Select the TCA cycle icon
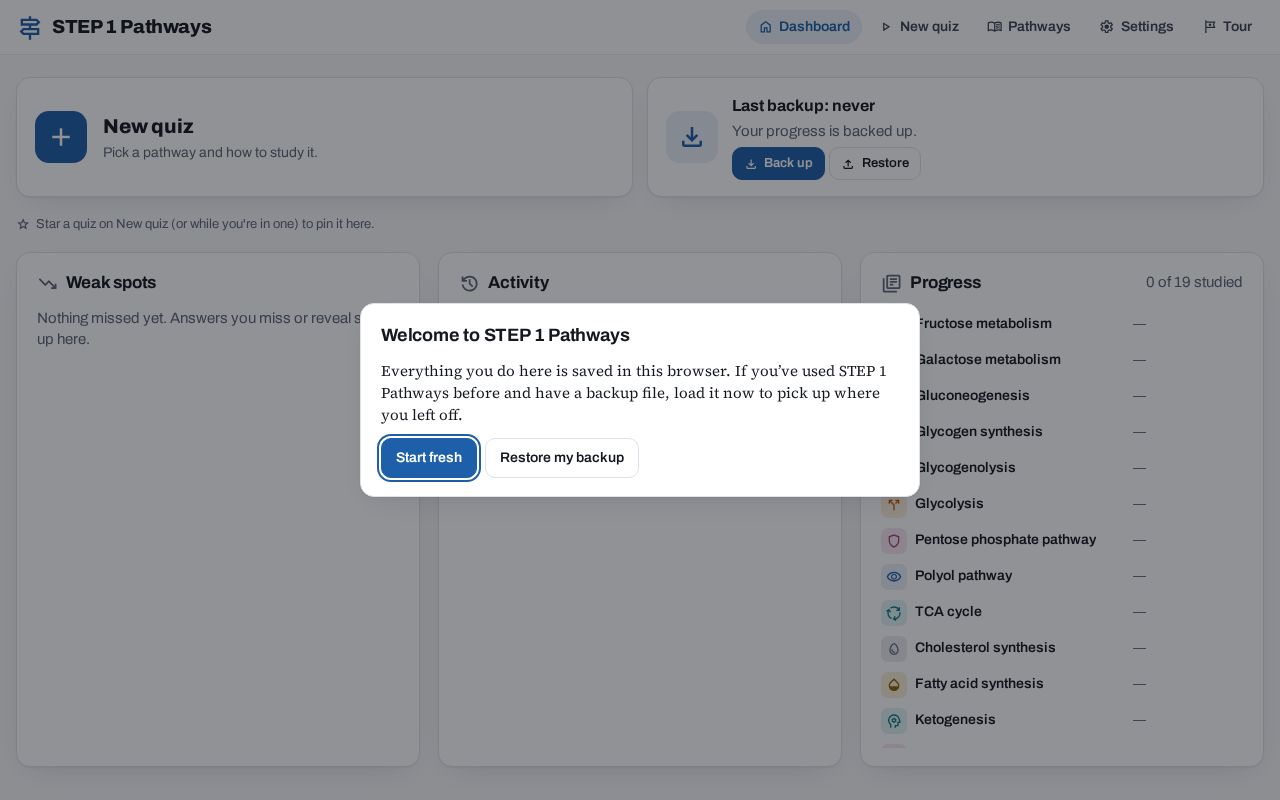1280x800 pixels. [x=894, y=612]
